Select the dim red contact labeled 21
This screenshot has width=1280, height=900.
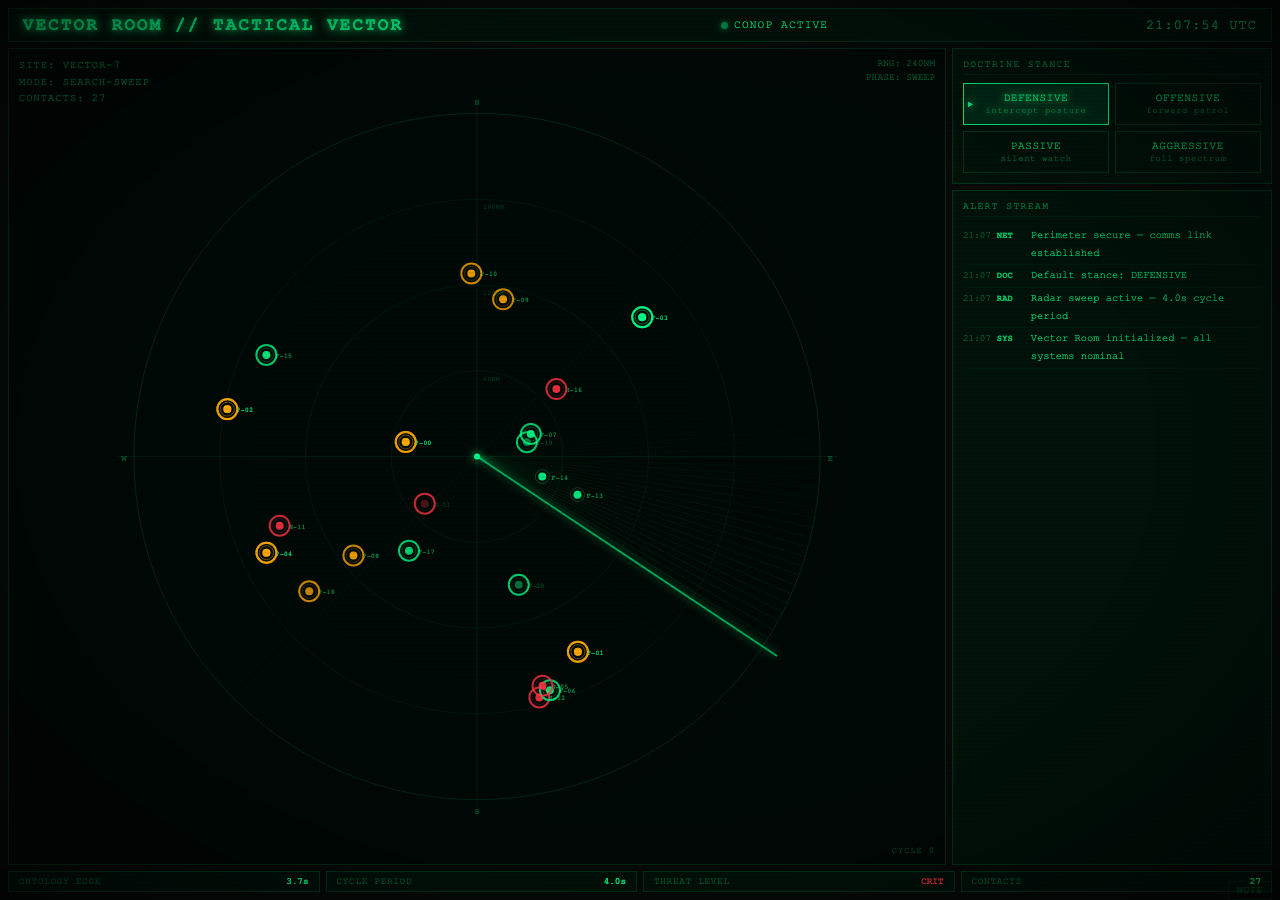coord(424,504)
